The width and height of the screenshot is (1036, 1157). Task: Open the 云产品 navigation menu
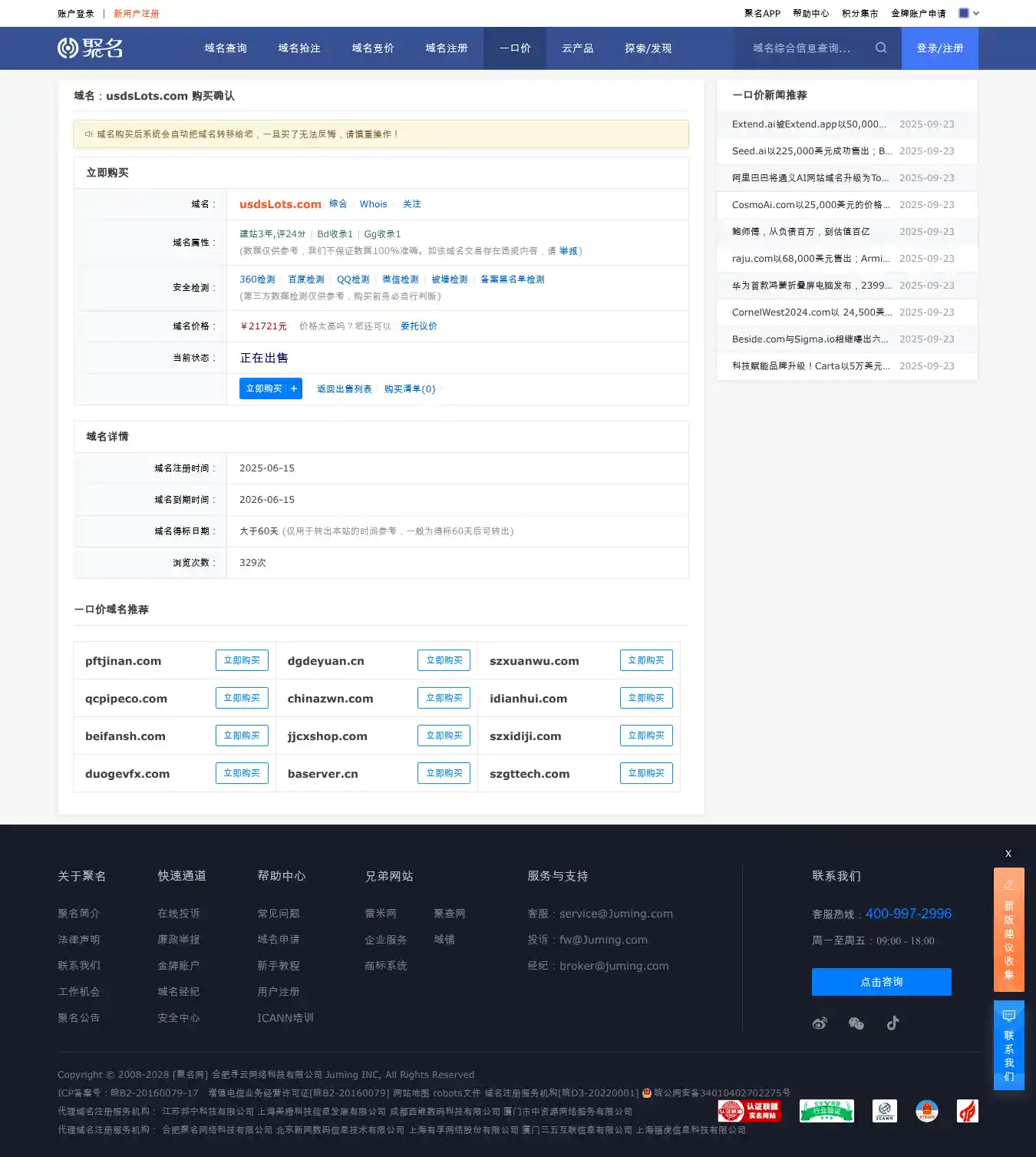click(577, 48)
